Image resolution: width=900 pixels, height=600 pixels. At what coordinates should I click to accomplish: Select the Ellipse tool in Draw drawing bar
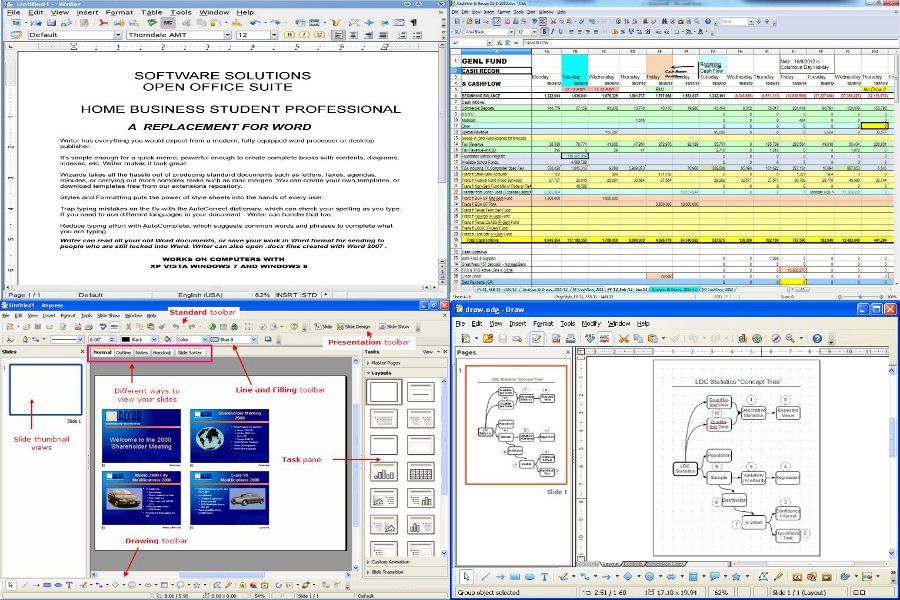click(529, 576)
